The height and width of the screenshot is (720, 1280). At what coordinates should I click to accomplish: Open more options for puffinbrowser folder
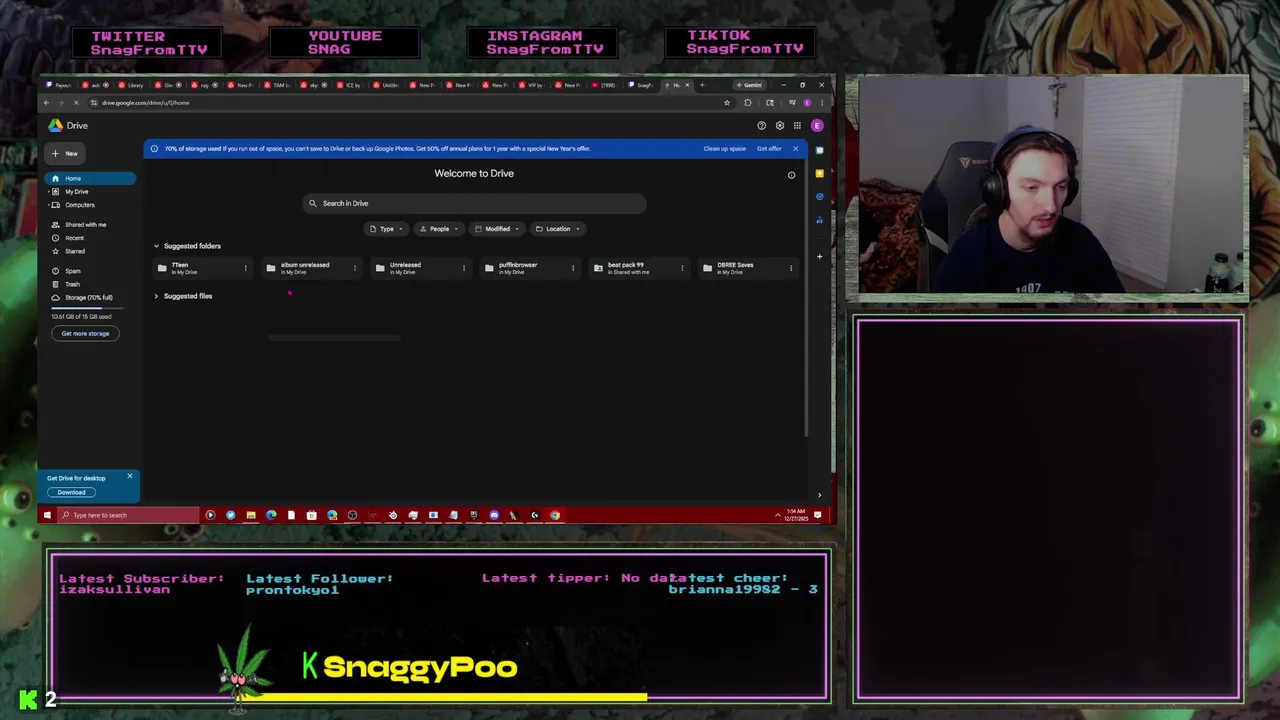[572, 268]
